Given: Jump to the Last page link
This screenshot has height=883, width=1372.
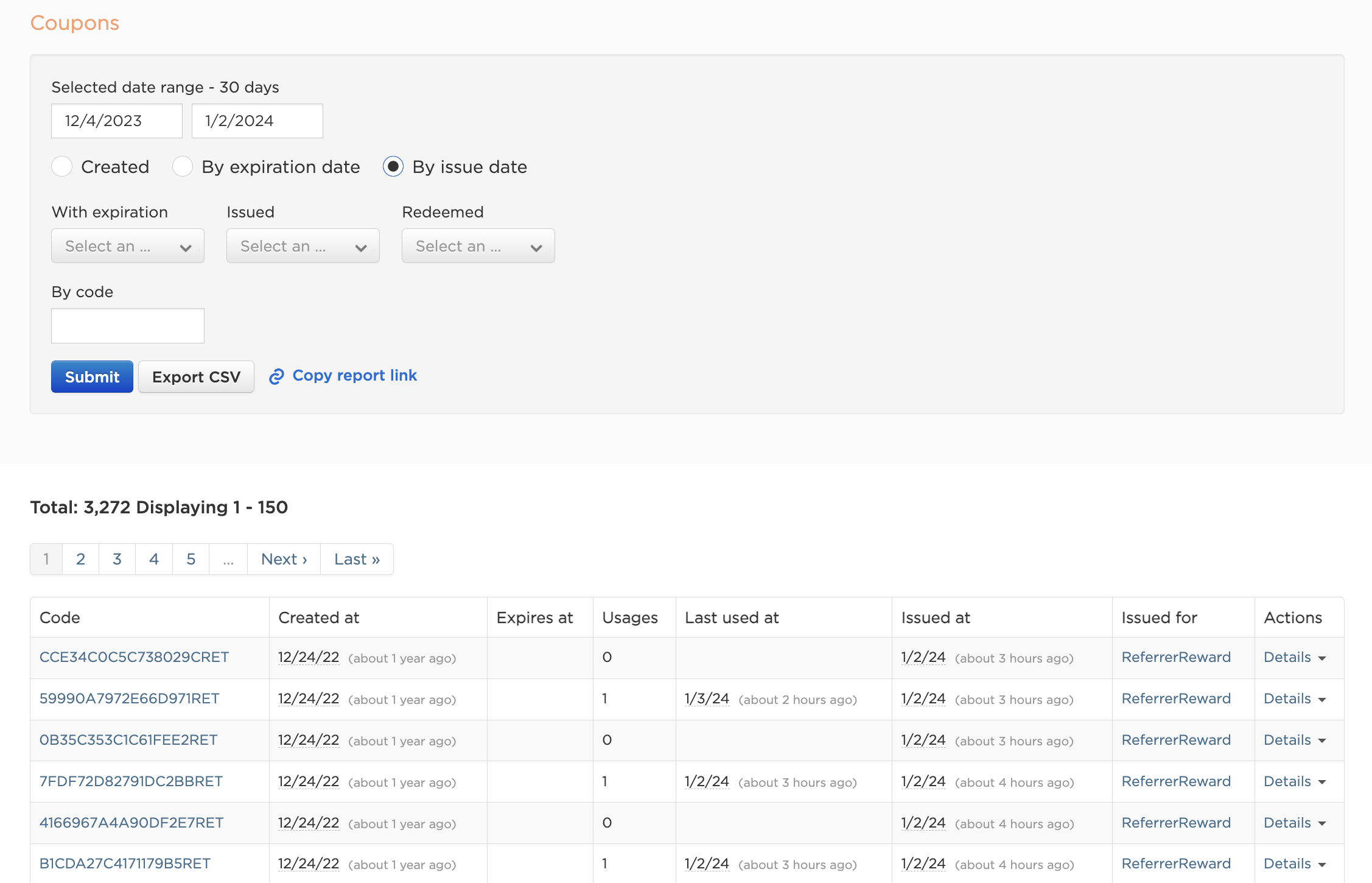Looking at the screenshot, I should click(357, 559).
